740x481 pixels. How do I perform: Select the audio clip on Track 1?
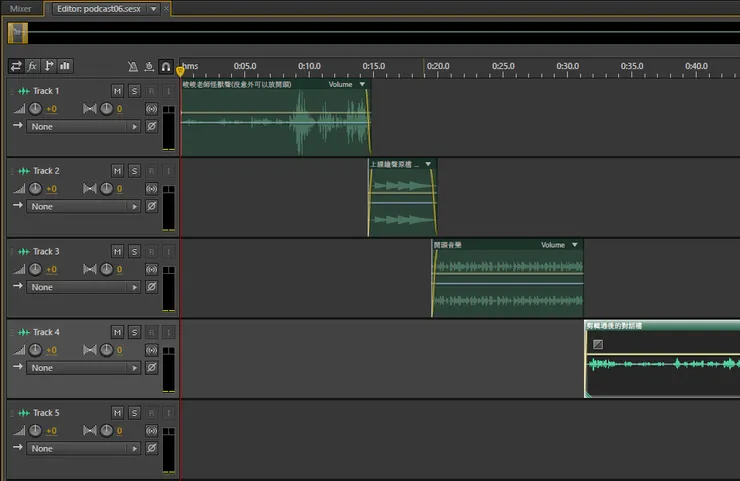[276, 118]
